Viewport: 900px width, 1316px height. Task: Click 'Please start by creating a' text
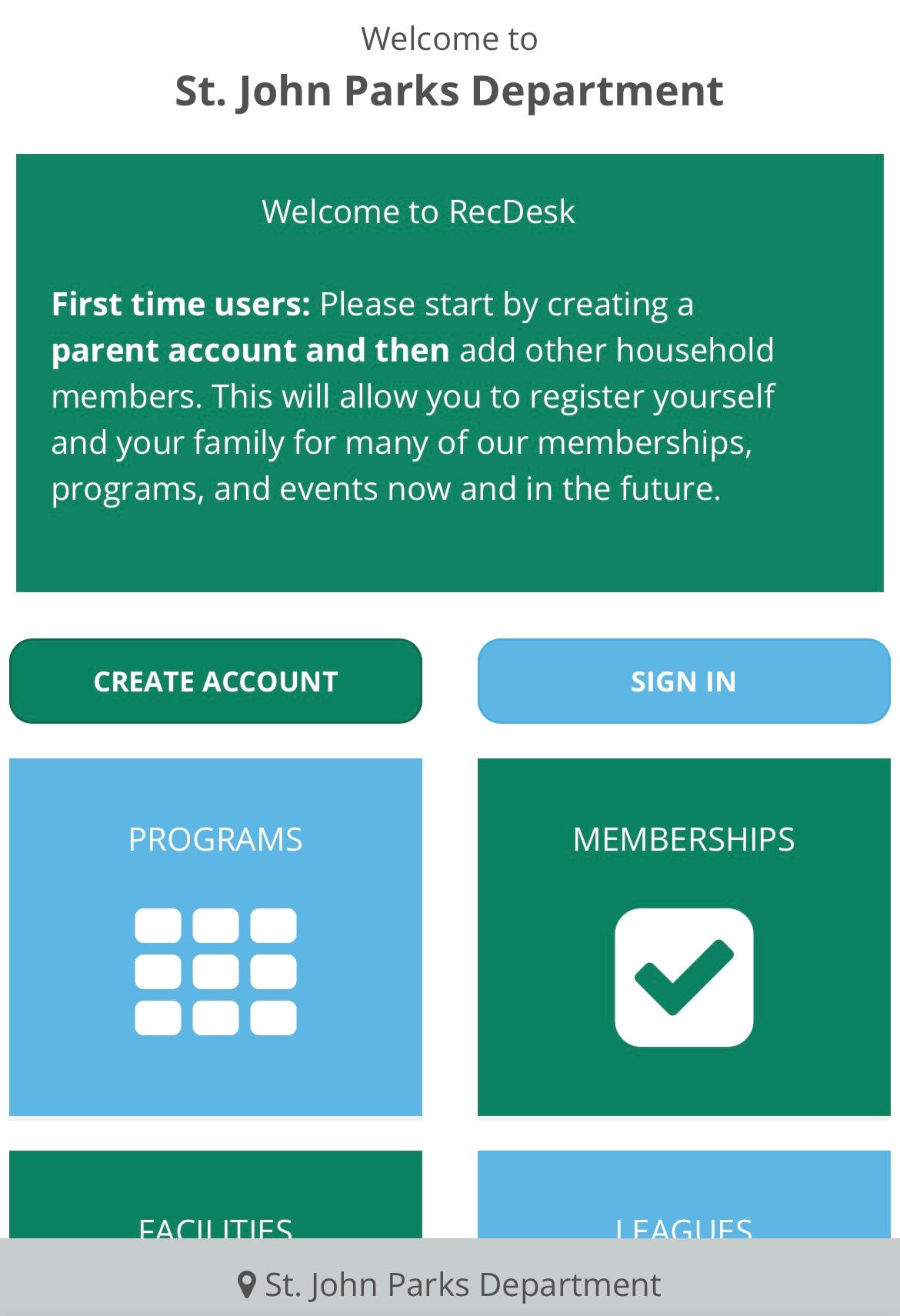pos(506,305)
